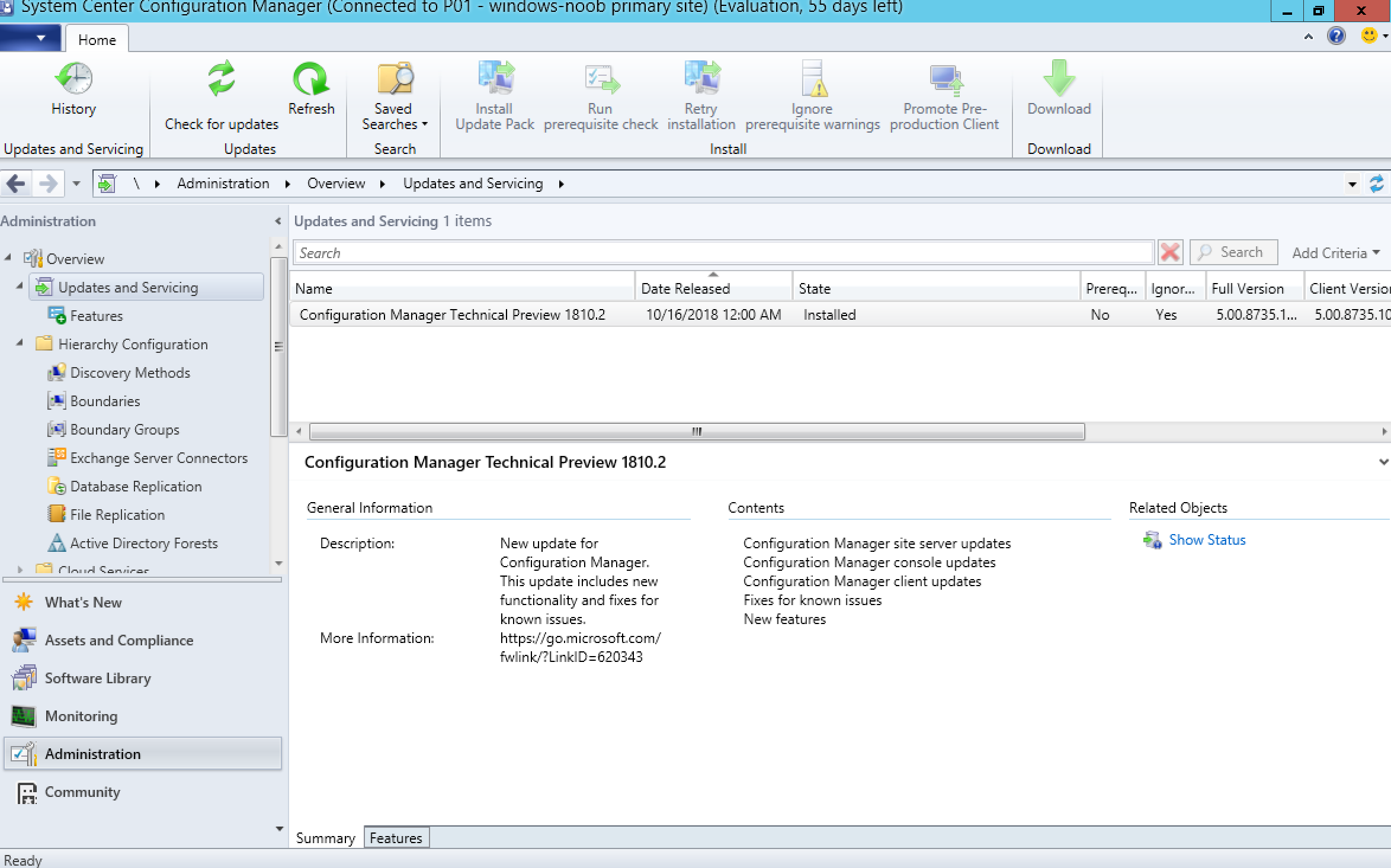This screenshot has width=1391, height=868.
Task: Click the smiley feedback icon
Action: click(1369, 36)
